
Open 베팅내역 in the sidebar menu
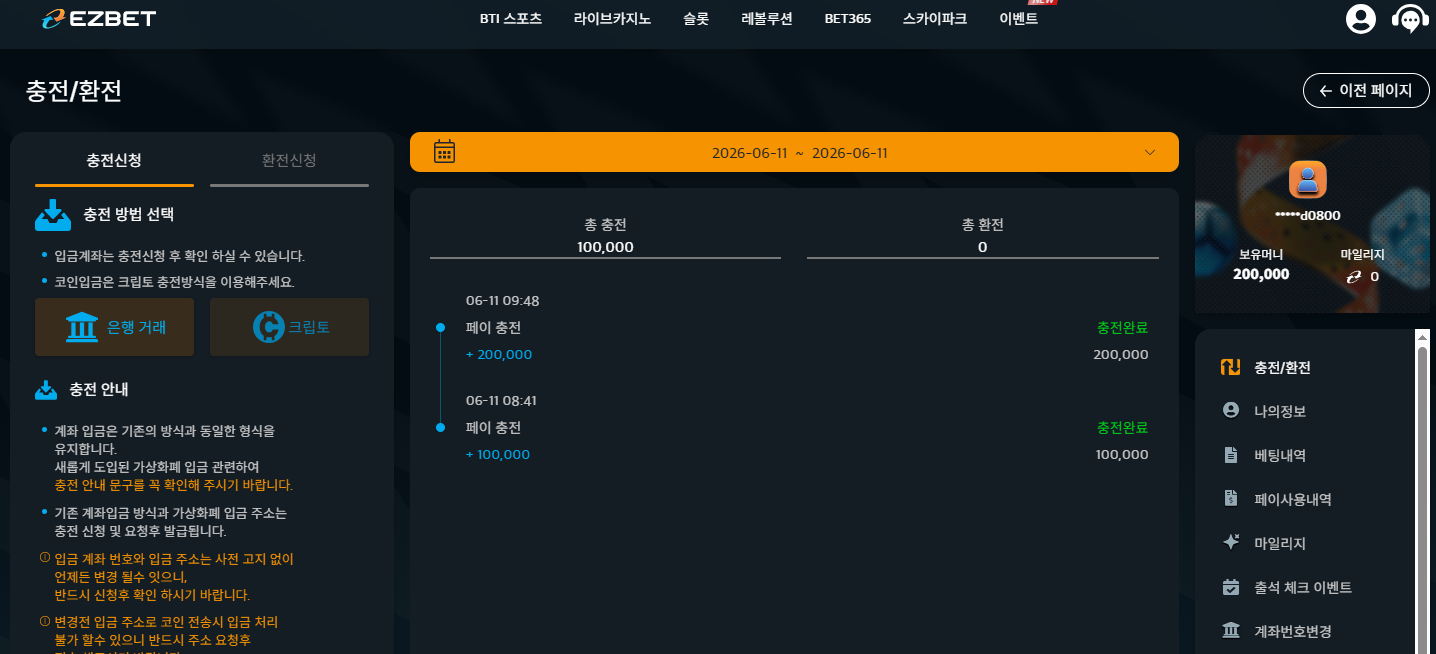pos(1280,455)
